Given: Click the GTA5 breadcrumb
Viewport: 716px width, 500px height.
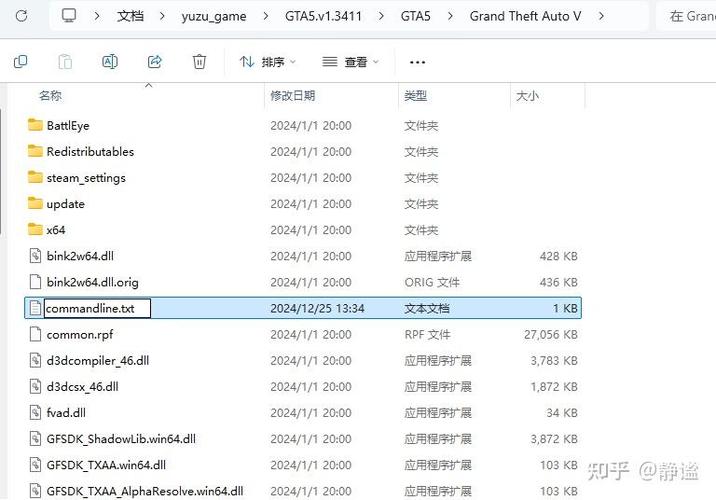Looking at the screenshot, I should click(416, 16).
